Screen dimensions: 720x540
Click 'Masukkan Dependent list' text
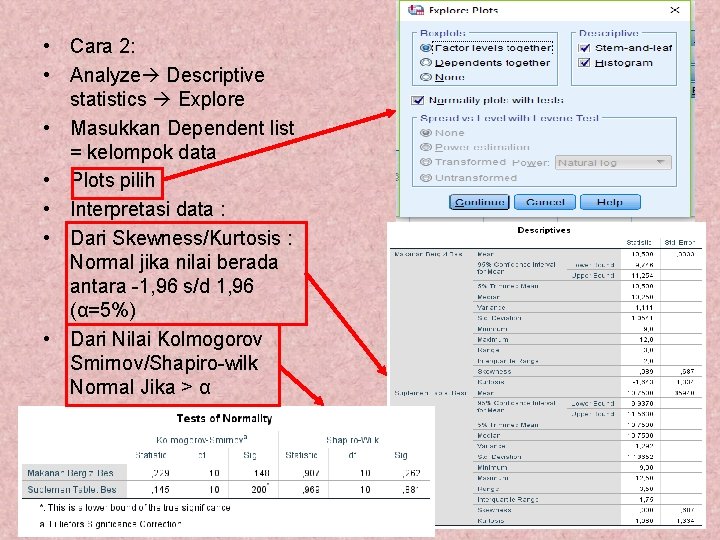tap(182, 128)
